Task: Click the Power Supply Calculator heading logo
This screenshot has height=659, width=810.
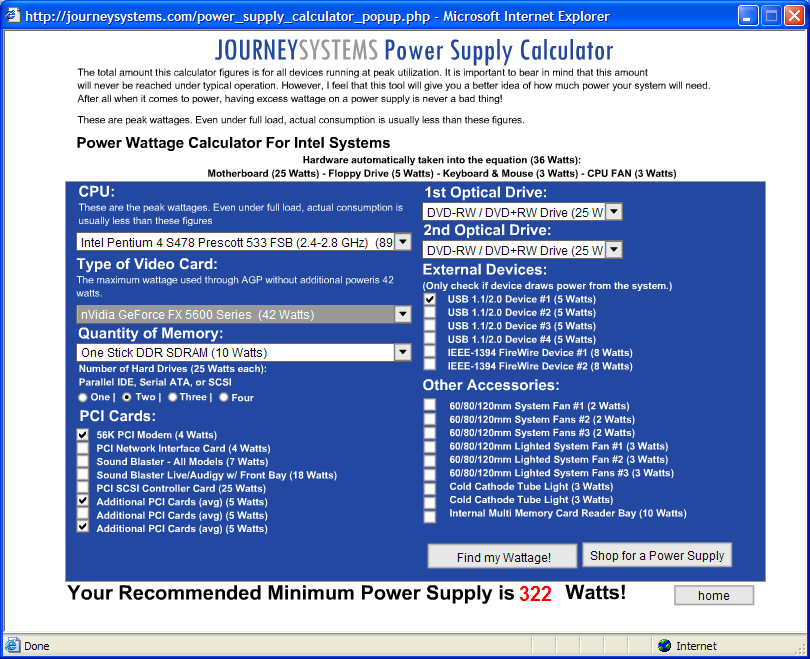Action: click(414, 51)
